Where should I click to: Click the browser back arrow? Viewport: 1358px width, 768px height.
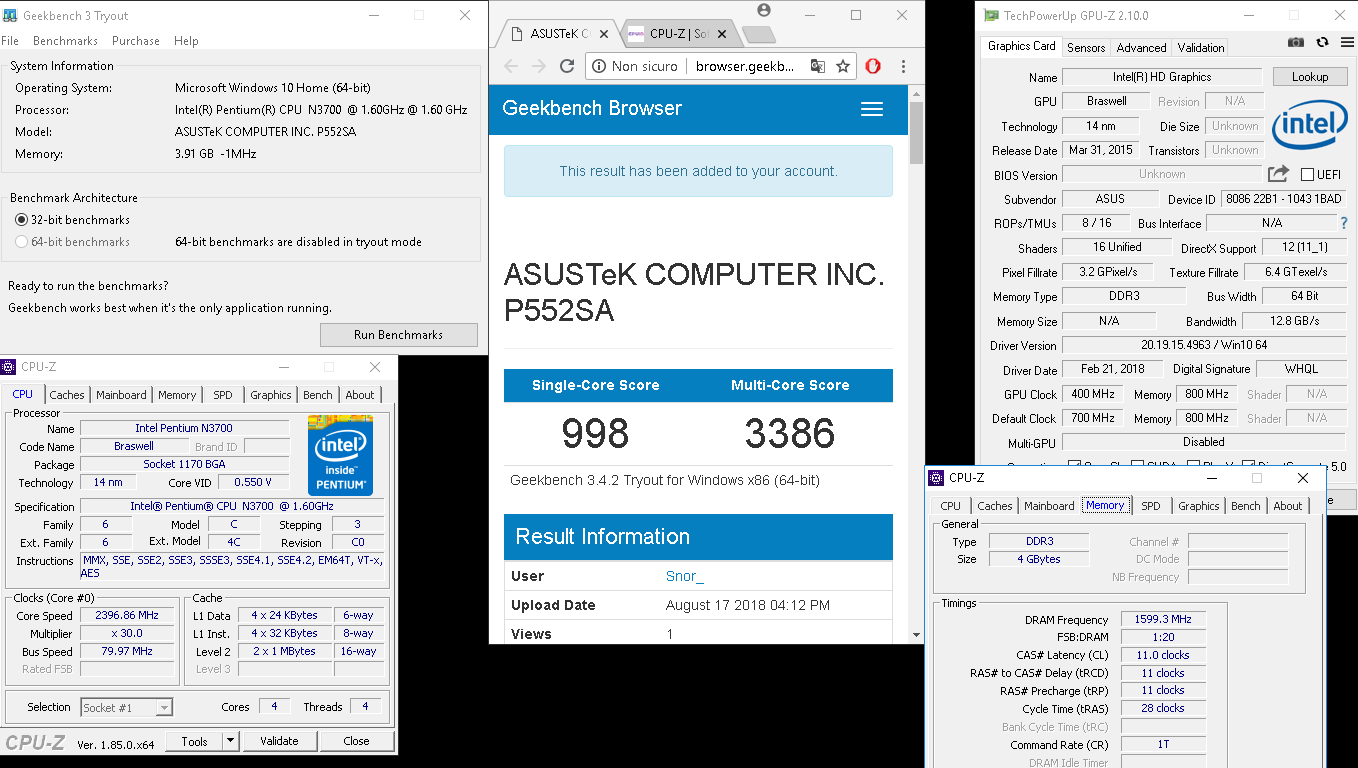[x=511, y=66]
